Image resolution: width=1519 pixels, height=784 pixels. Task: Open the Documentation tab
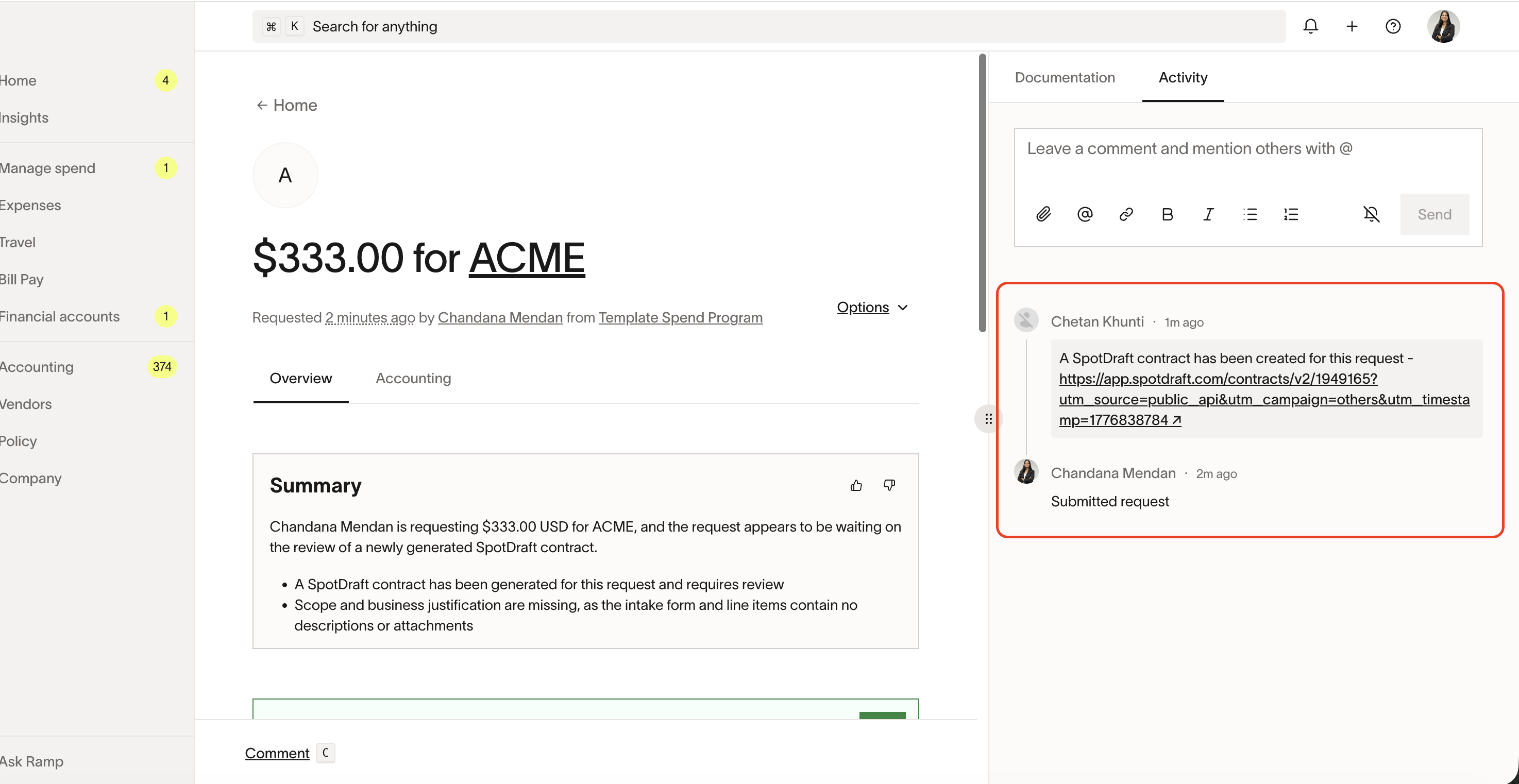[1065, 77]
